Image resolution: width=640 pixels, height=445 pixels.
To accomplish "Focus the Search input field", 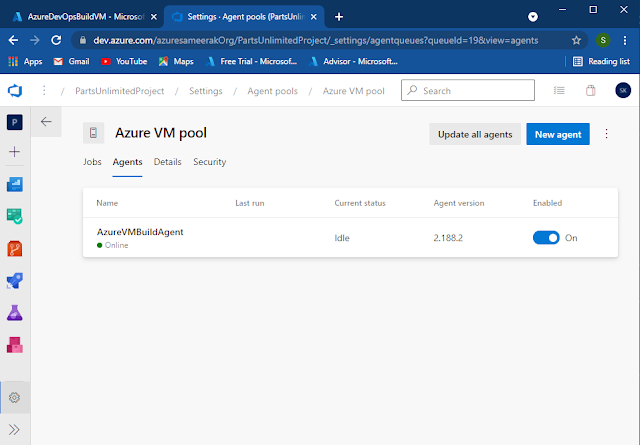I will (x=468, y=90).
